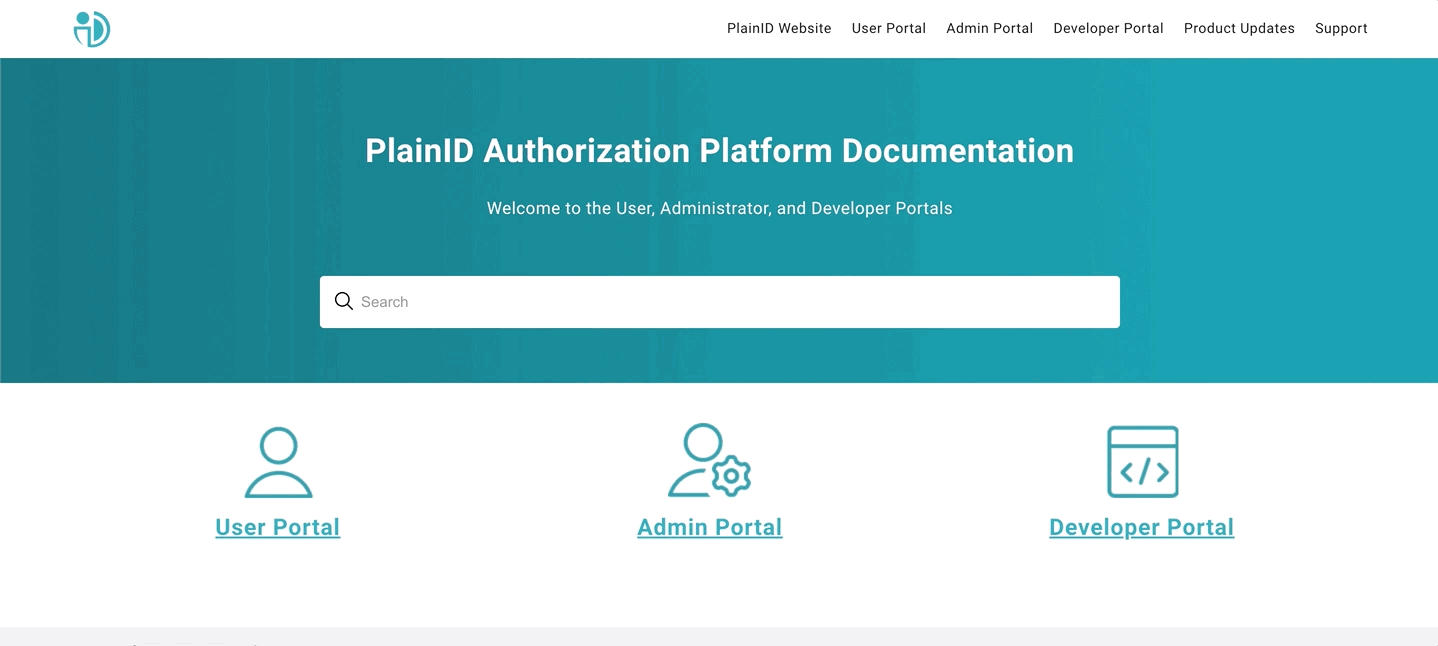1438x646 pixels.
Task: Open Support in top navigation
Action: (1341, 28)
